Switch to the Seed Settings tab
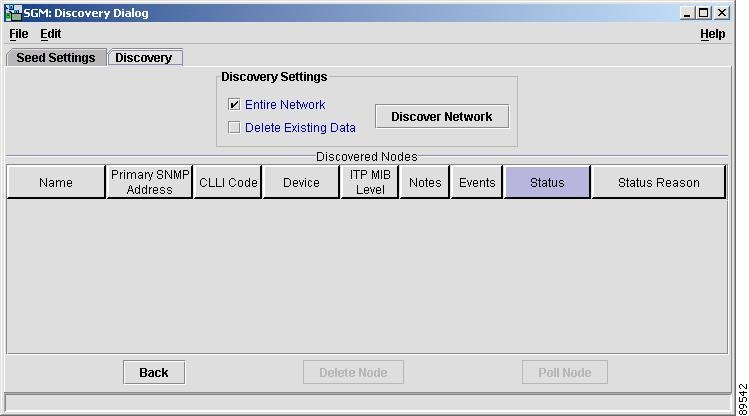 coord(56,57)
